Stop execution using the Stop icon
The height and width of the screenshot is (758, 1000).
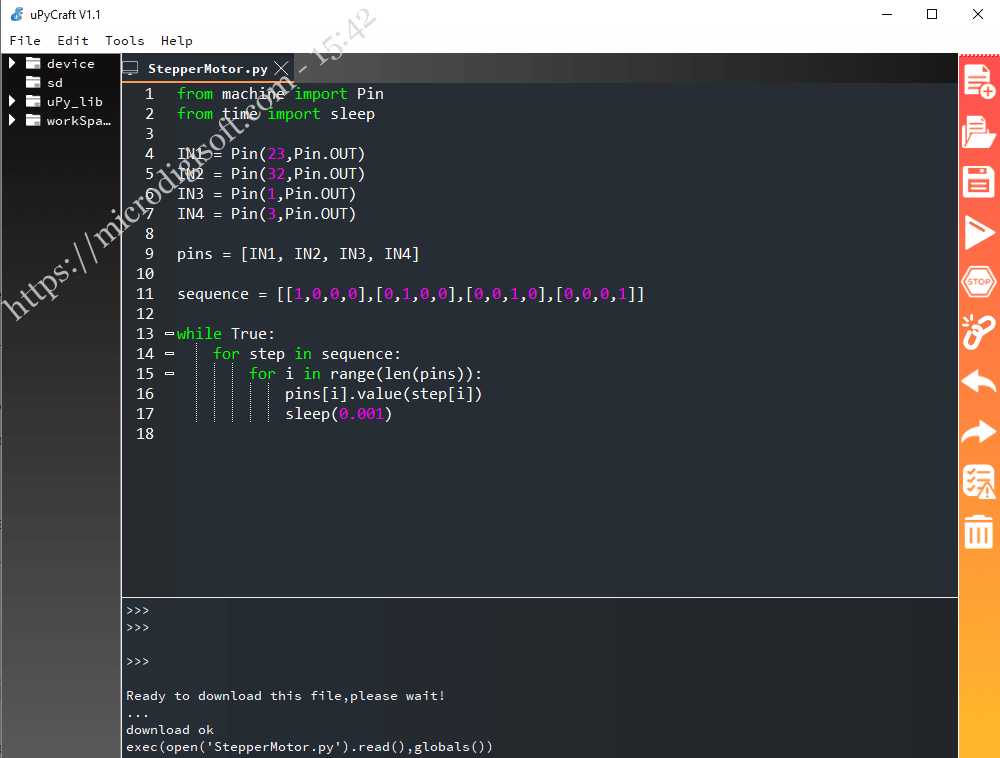(979, 281)
